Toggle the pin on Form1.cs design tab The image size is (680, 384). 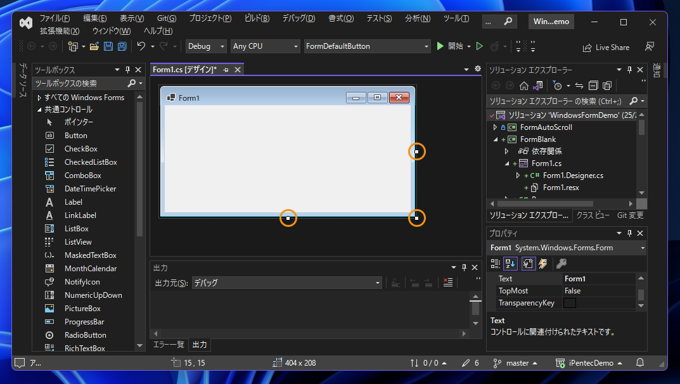(226, 70)
